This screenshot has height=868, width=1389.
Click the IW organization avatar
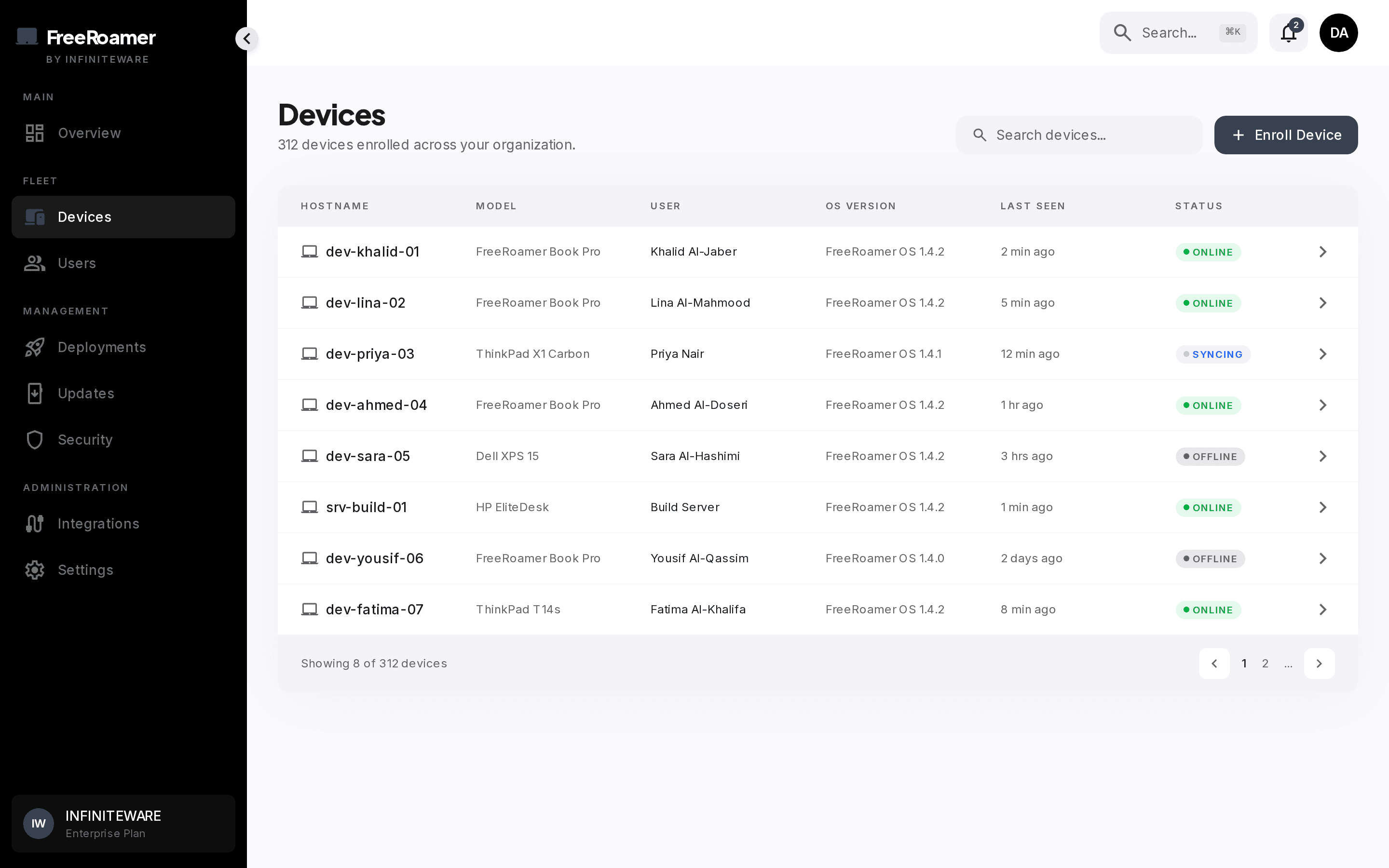pos(39,824)
